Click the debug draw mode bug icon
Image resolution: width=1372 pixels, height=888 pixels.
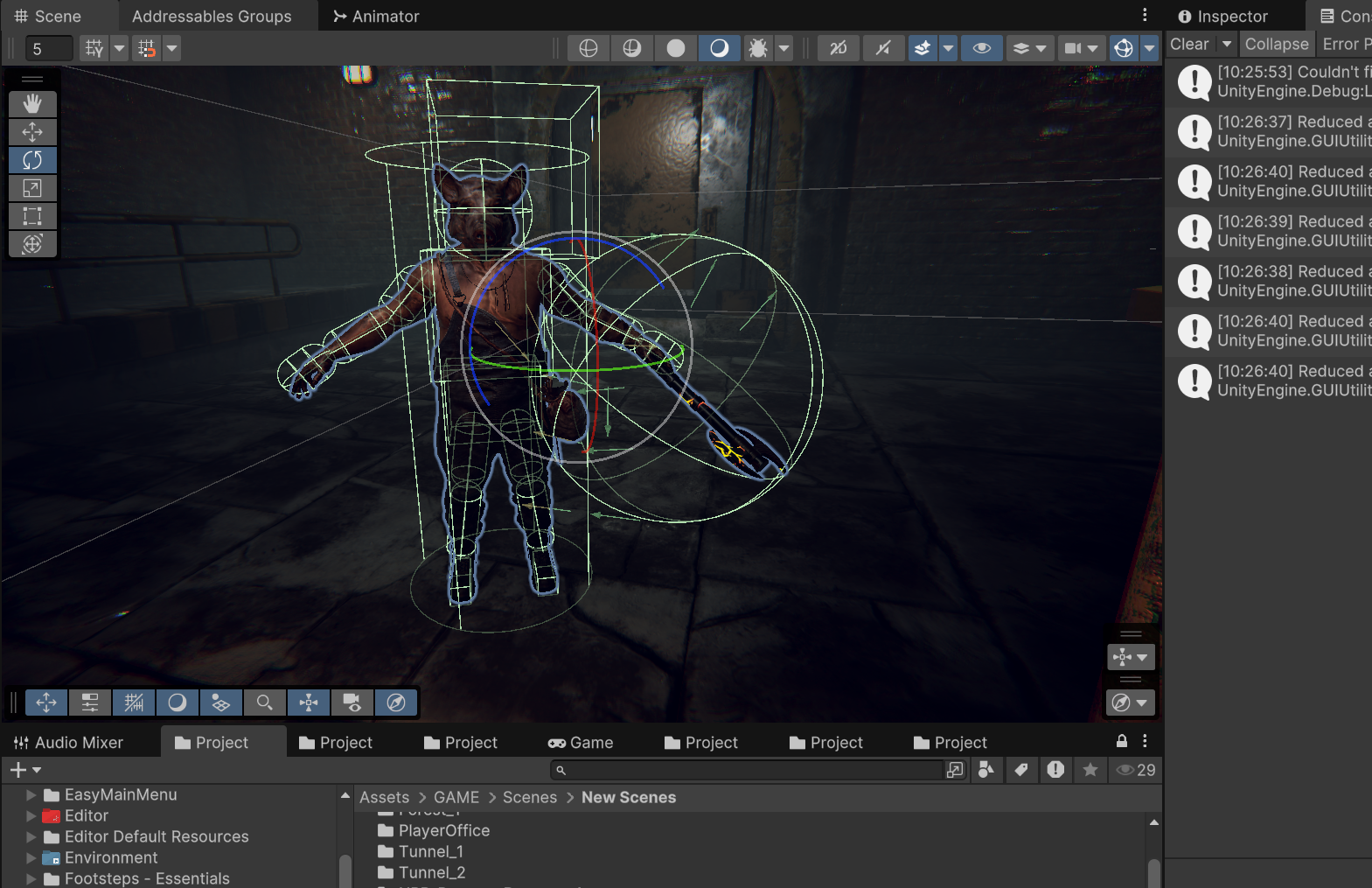click(x=758, y=48)
